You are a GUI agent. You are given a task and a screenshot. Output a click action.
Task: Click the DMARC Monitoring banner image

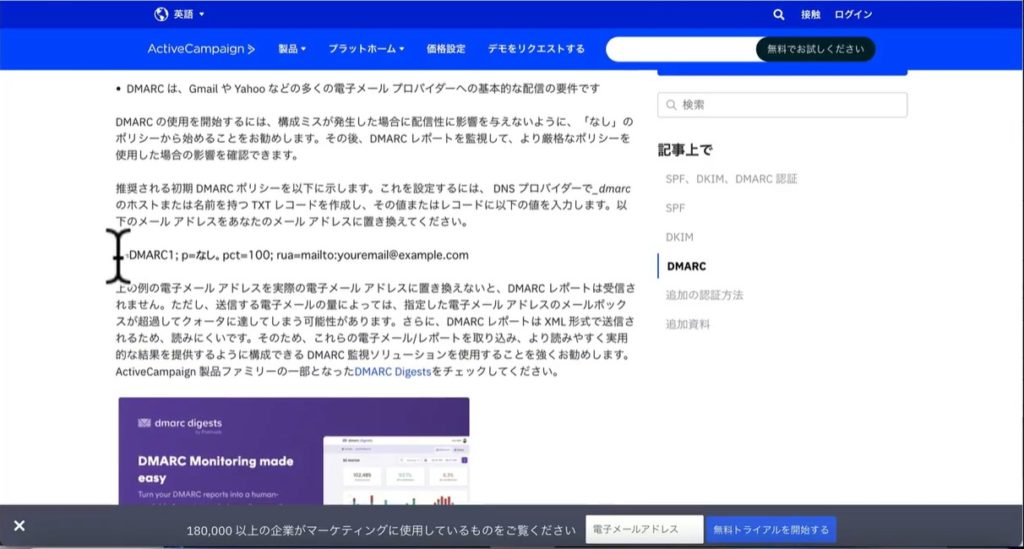(293, 450)
